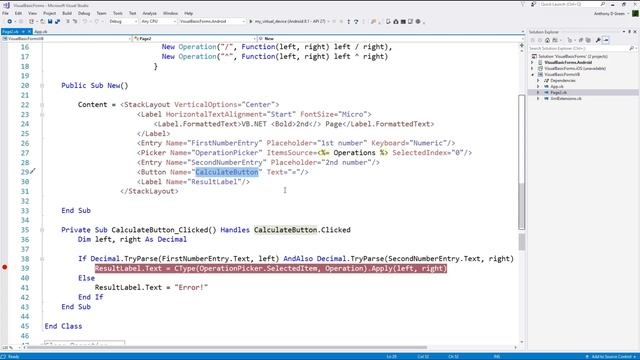The height and width of the screenshot is (360, 640).
Task: Toggle Preview Selected Items in Solution Explorer
Action: coord(606,40)
